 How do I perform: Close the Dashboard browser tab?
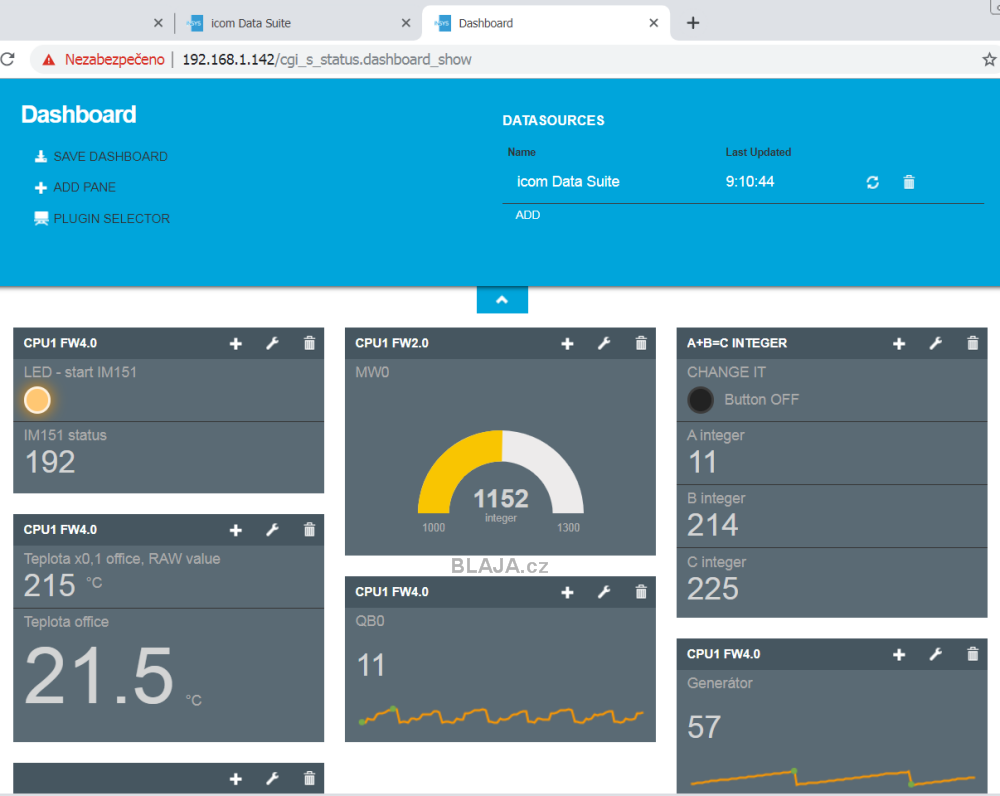[654, 23]
